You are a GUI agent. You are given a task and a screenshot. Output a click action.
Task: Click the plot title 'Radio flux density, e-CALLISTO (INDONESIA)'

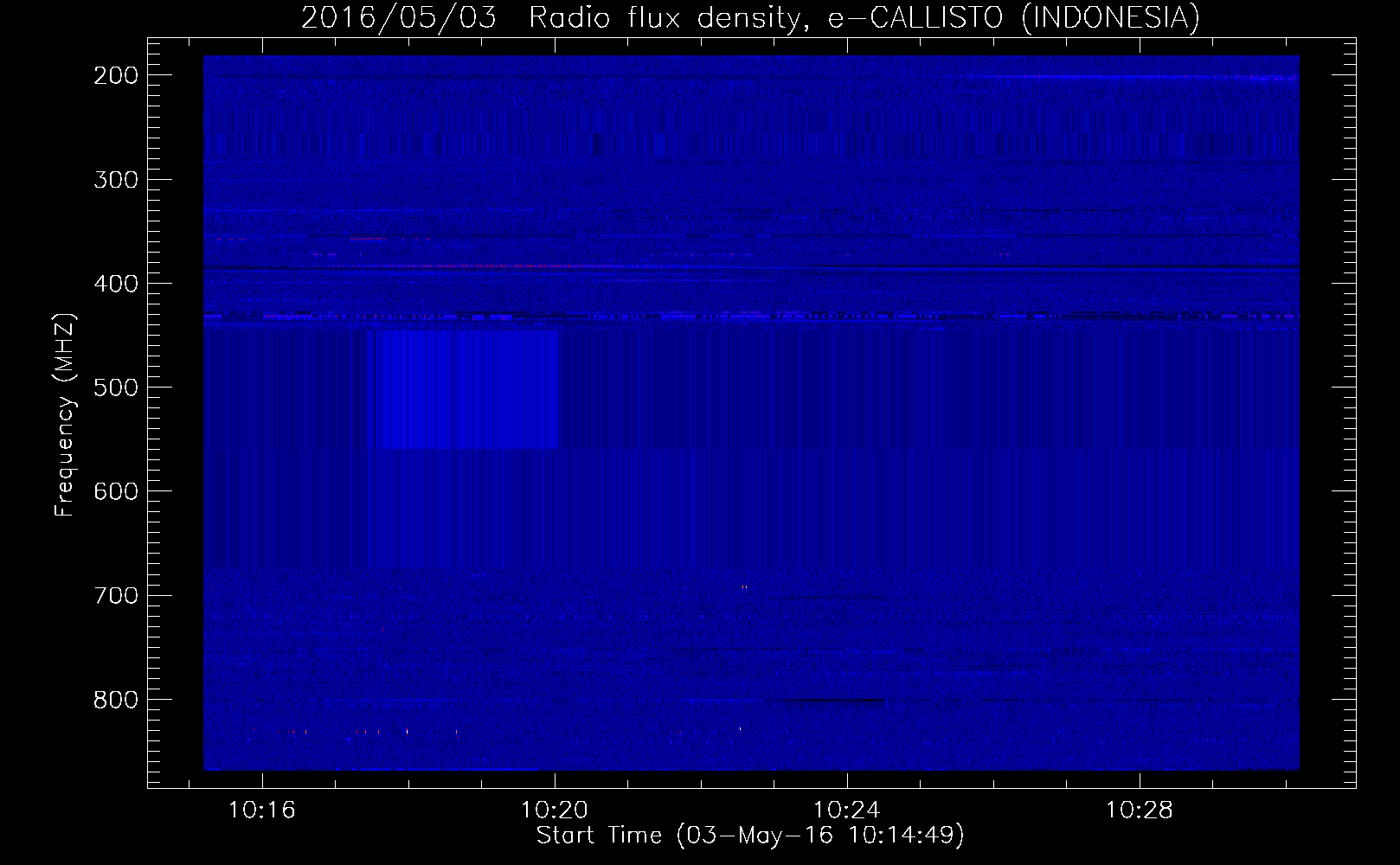click(x=864, y=17)
